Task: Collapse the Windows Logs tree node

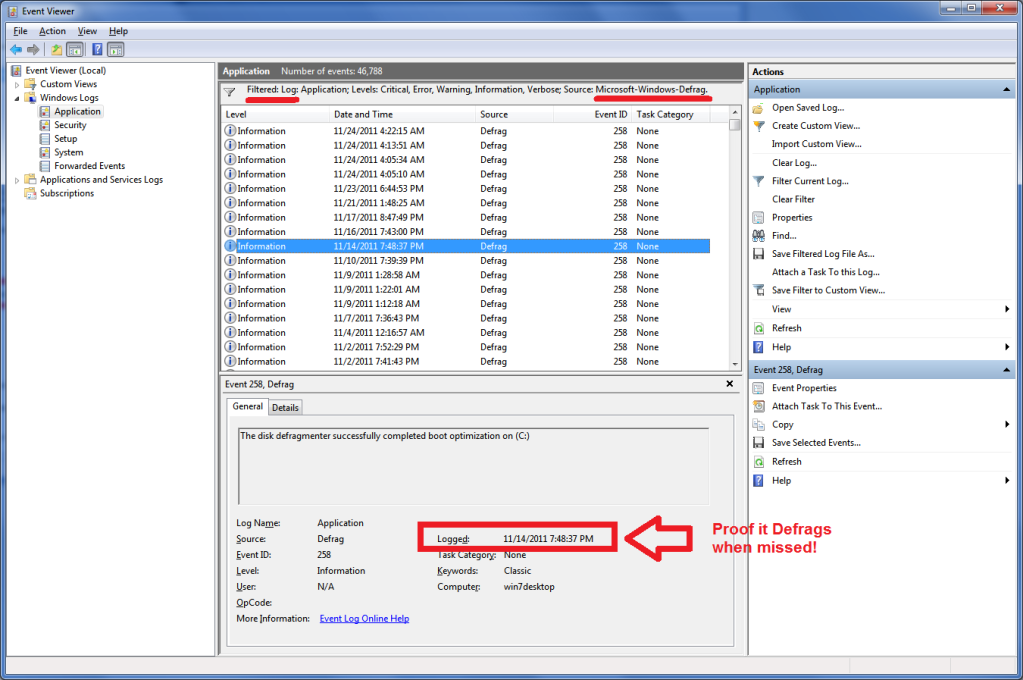Action: point(17,99)
